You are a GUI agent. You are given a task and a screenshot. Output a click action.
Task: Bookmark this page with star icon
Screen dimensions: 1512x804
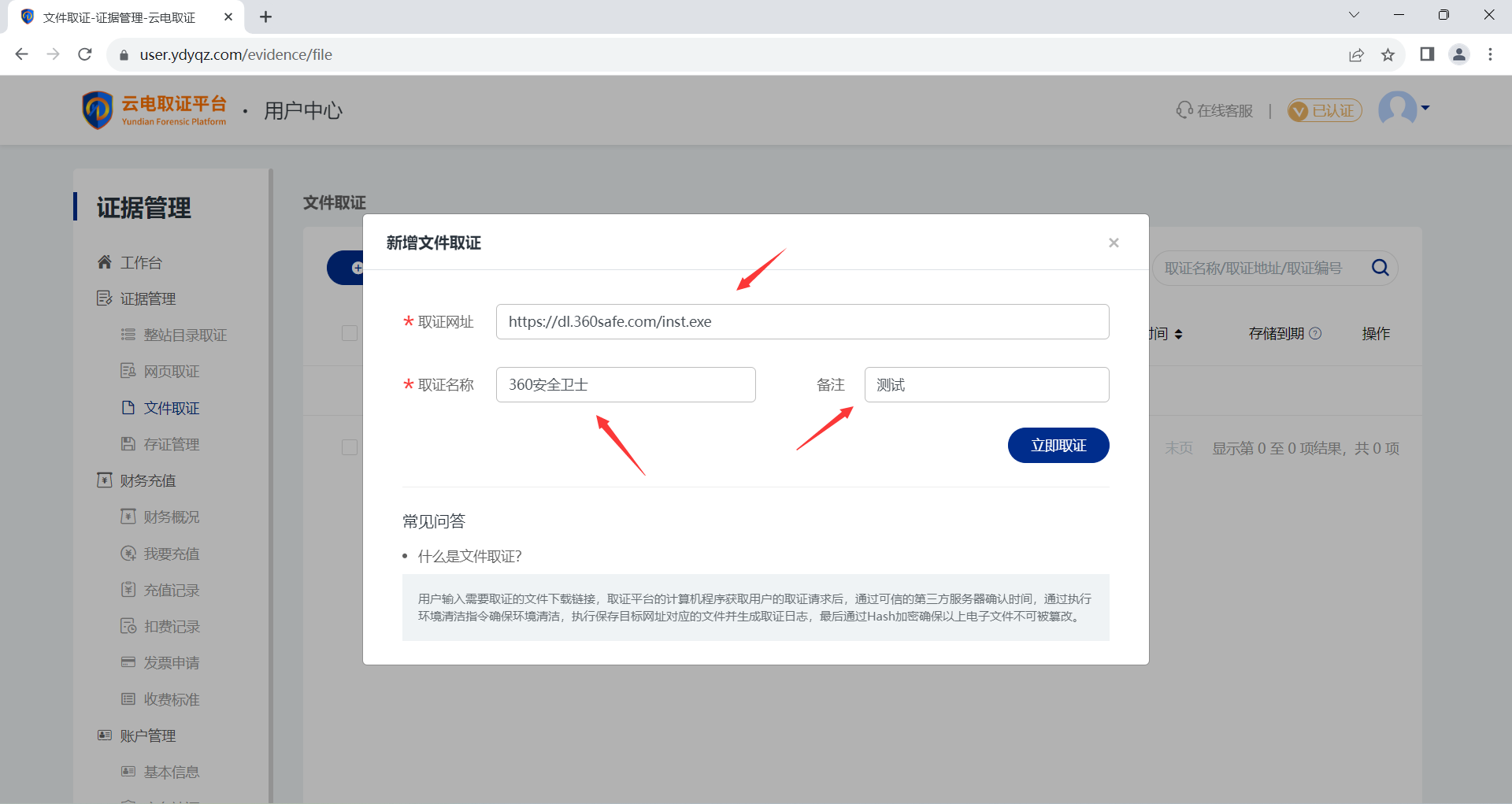click(x=1388, y=54)
